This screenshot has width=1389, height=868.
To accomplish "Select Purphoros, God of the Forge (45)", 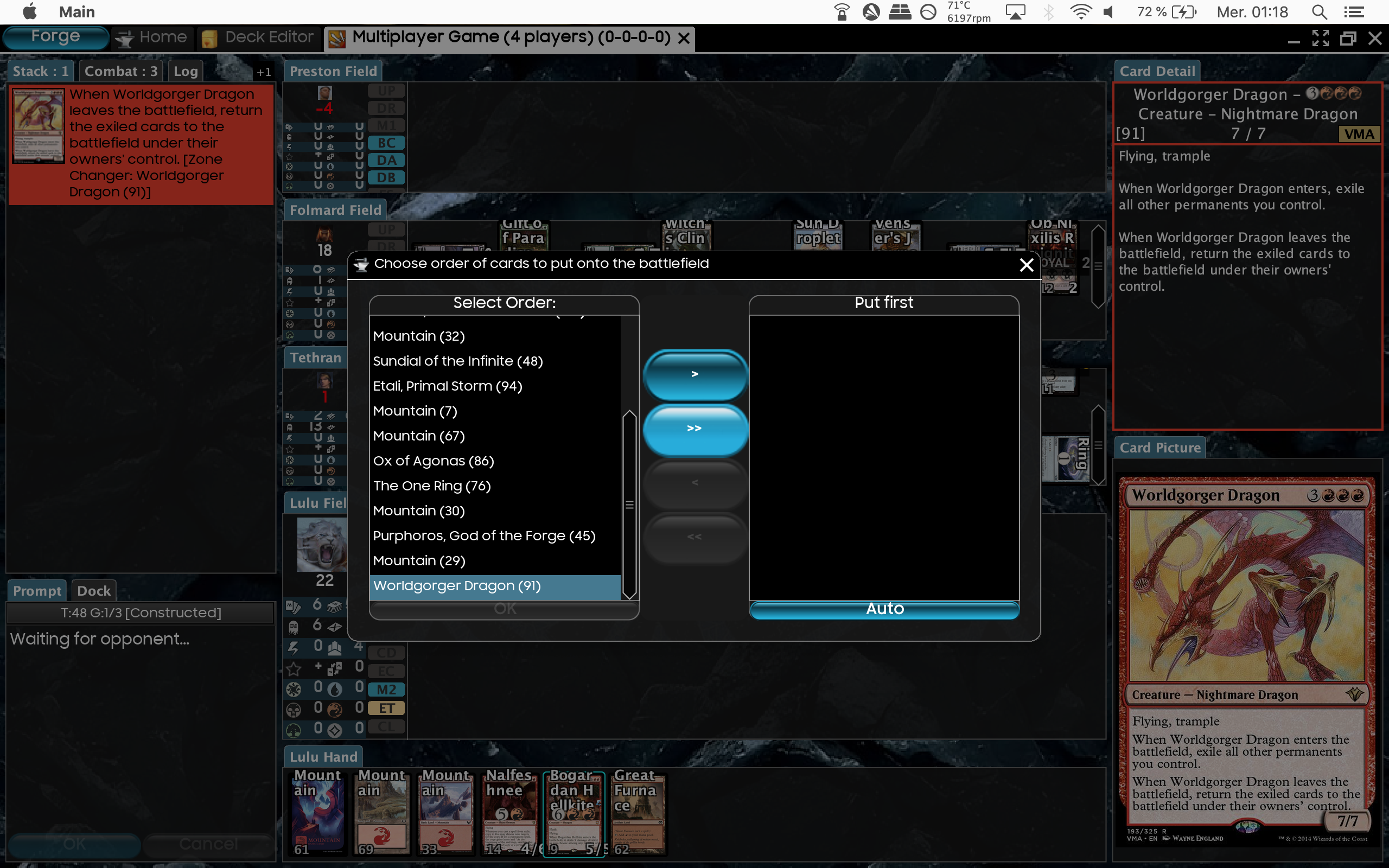I will (x=484, y=535).
